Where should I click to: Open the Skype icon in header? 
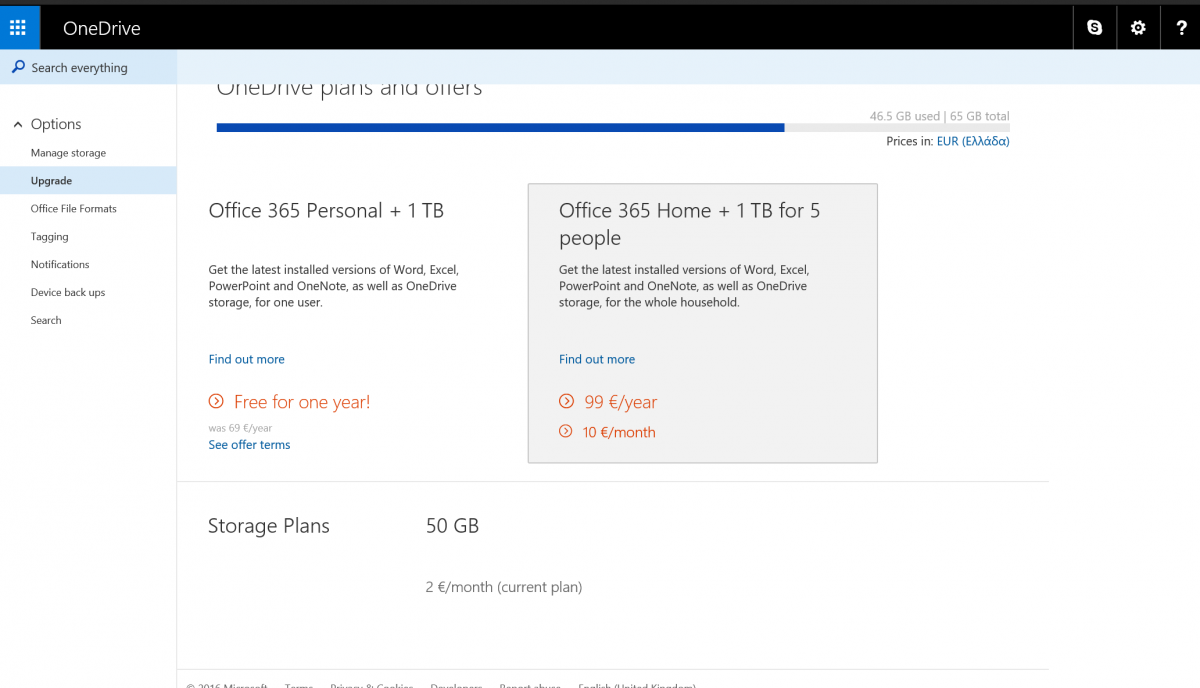pos(1095,27)
